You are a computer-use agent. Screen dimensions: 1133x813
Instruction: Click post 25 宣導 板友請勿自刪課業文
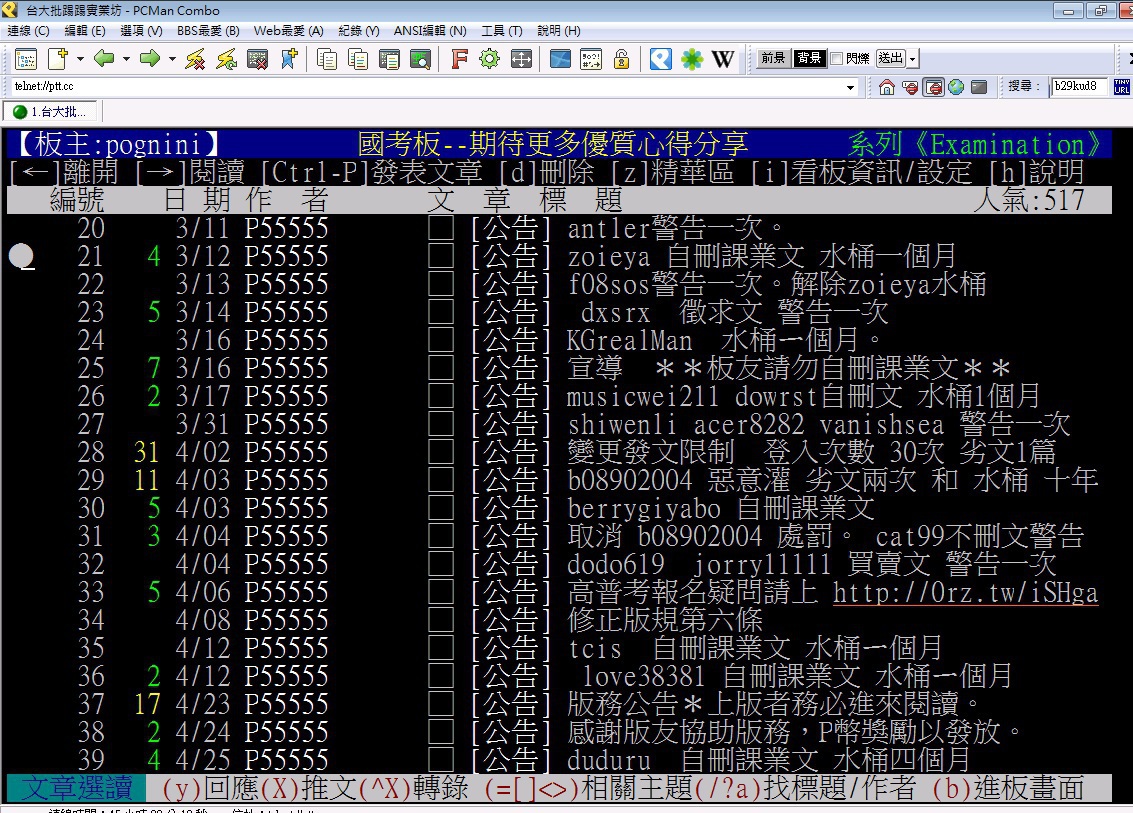coord(788,369)
